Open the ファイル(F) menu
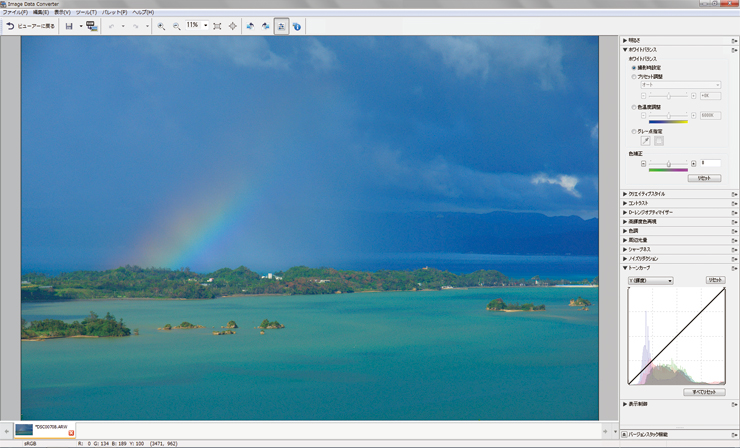 pos(14,12)
